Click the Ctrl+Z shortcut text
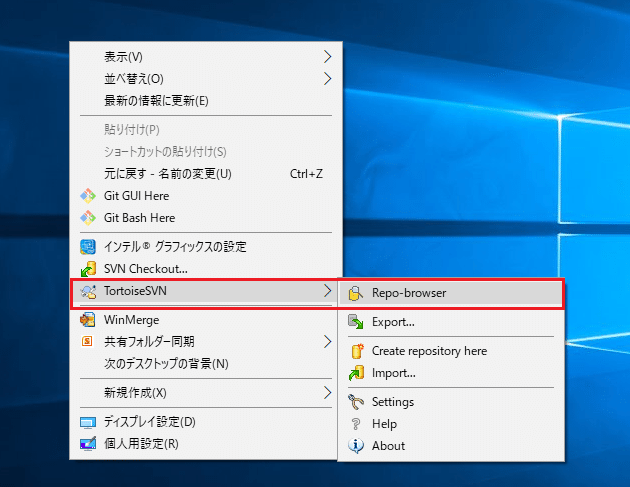The height and width of the screenshot is (487, 630). click(306, 174)
